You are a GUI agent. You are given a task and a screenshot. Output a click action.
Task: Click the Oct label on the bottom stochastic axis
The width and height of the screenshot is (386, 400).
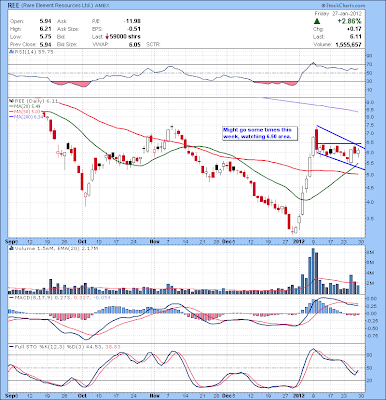(82, 396)
